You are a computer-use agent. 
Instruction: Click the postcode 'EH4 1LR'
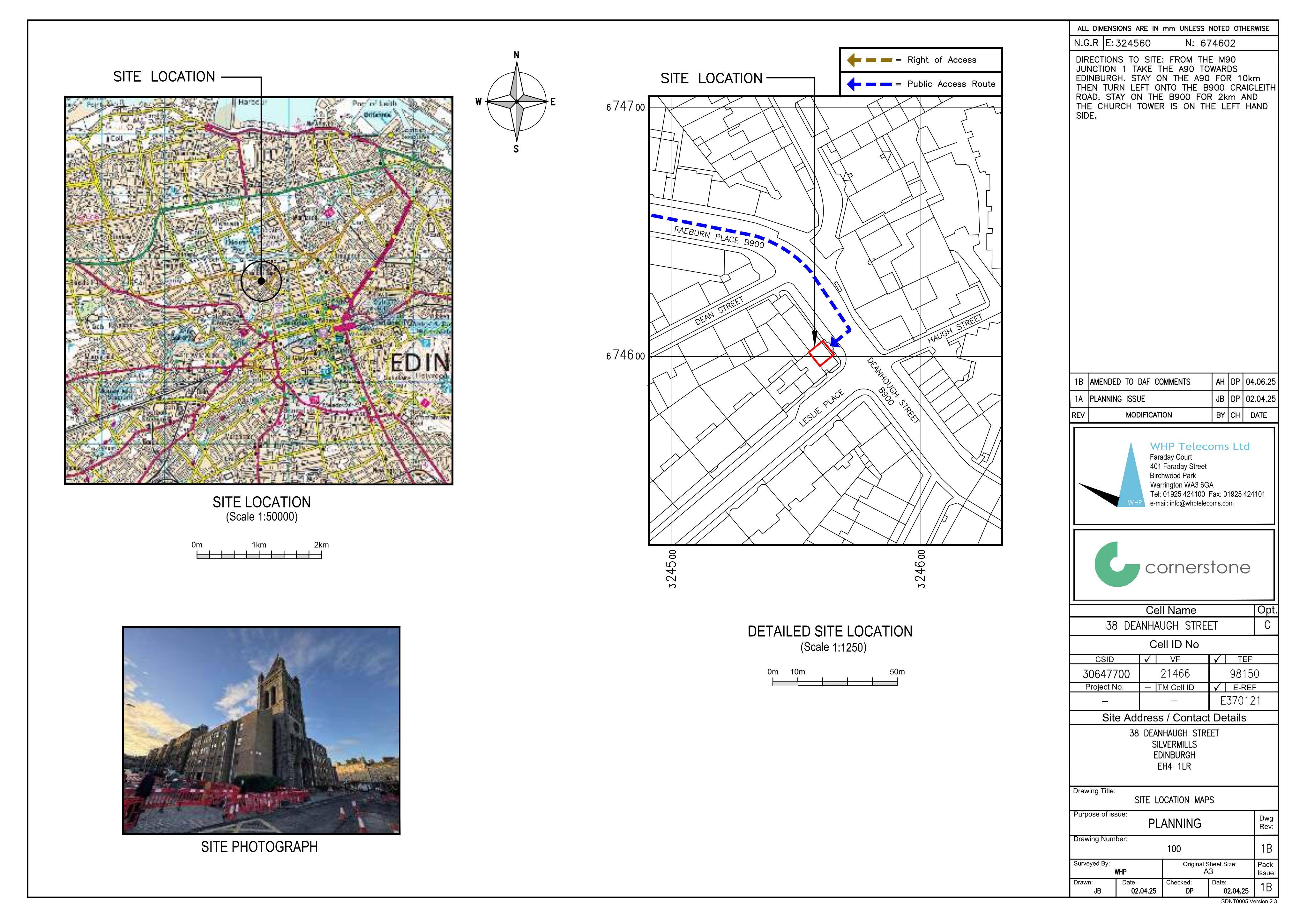1174,767
